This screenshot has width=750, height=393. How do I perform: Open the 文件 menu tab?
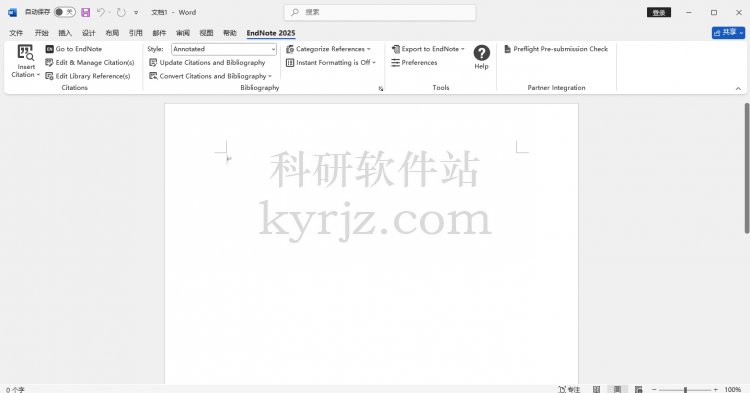[x=16, y=33]
